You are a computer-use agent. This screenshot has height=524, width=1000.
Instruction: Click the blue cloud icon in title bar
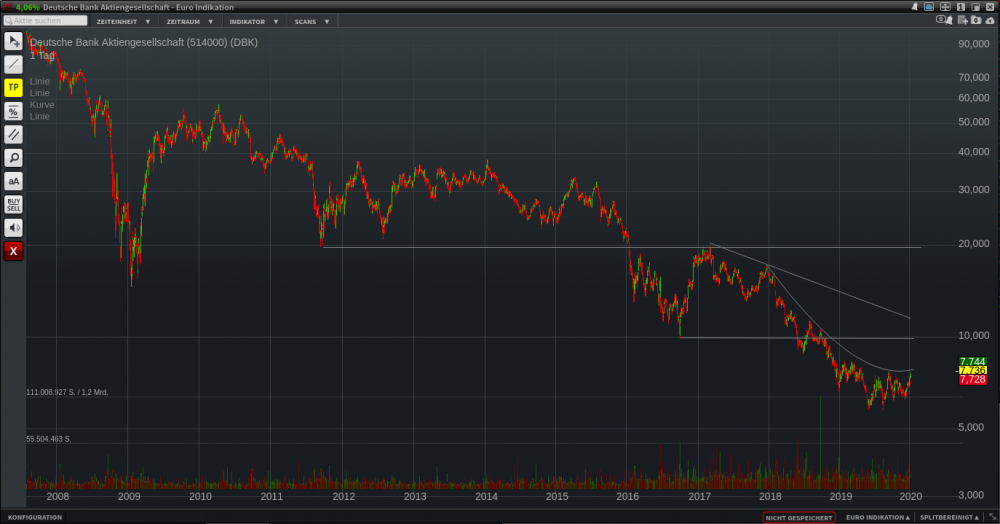pos(929,7)
